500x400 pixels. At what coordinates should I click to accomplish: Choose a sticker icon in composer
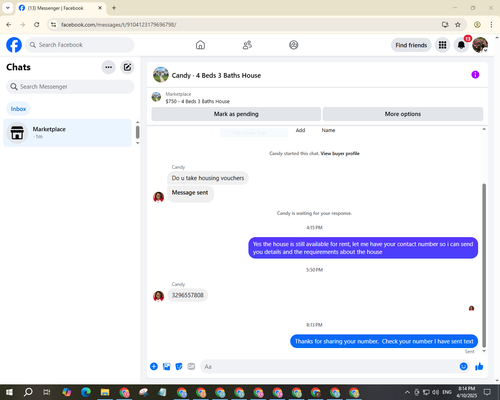point(179,367)
